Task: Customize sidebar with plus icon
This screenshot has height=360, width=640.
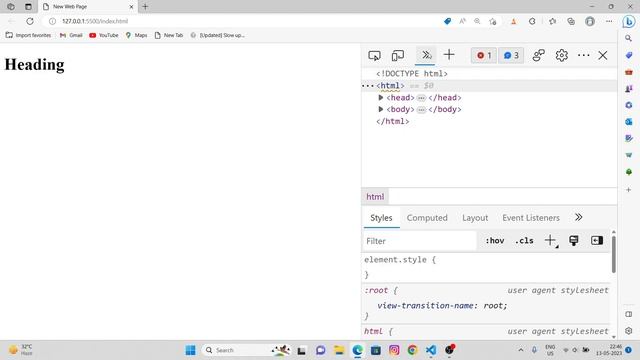Action: [629, 190]
